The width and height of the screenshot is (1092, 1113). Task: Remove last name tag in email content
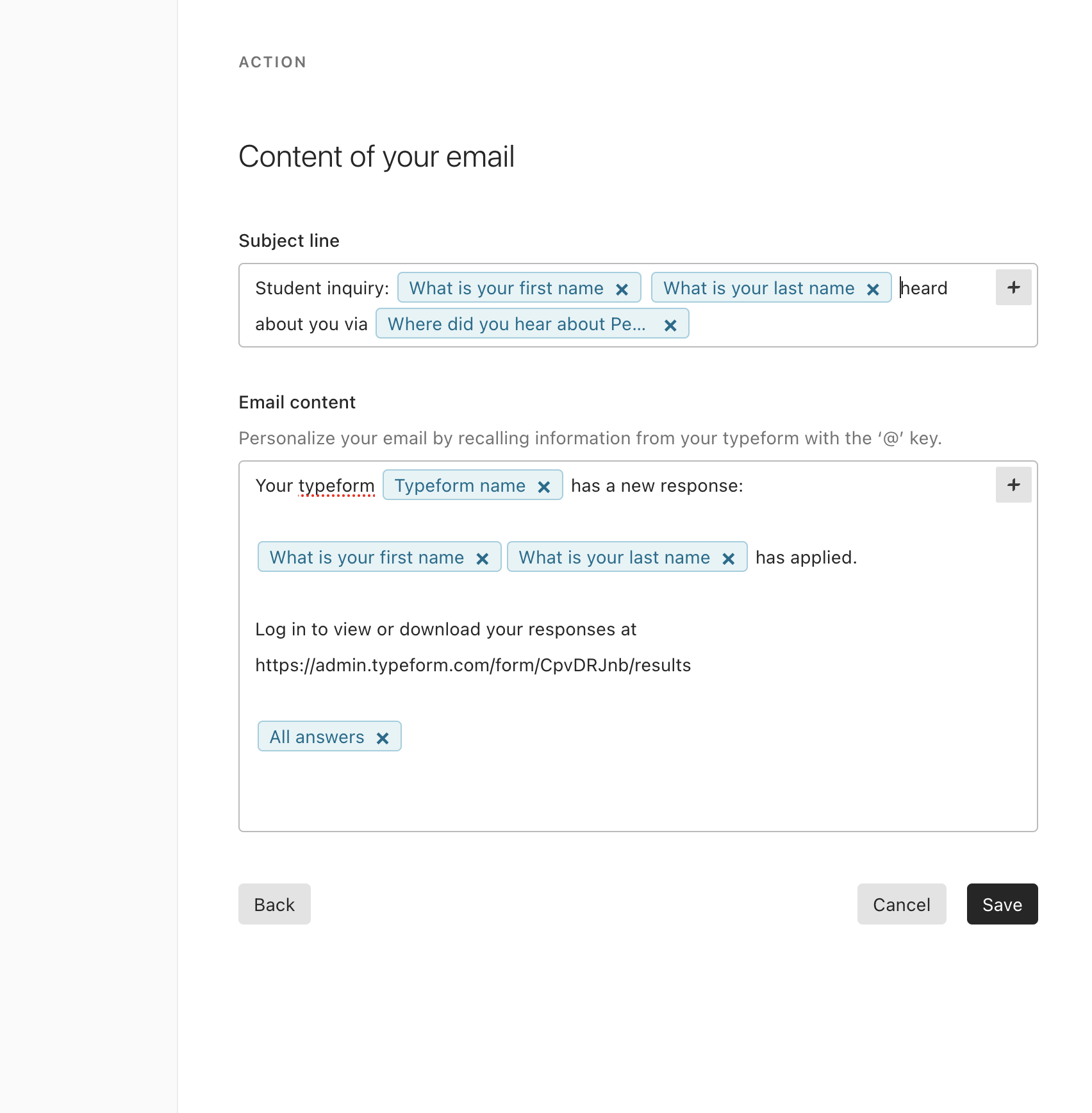728,558
